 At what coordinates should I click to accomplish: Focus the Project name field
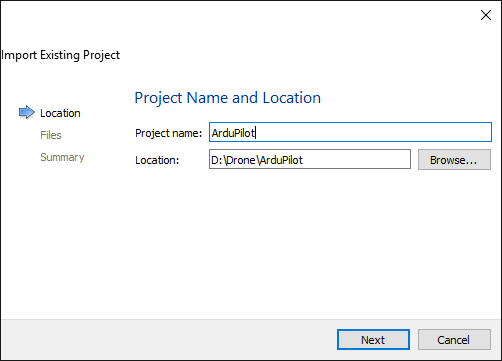click(350, 132)
